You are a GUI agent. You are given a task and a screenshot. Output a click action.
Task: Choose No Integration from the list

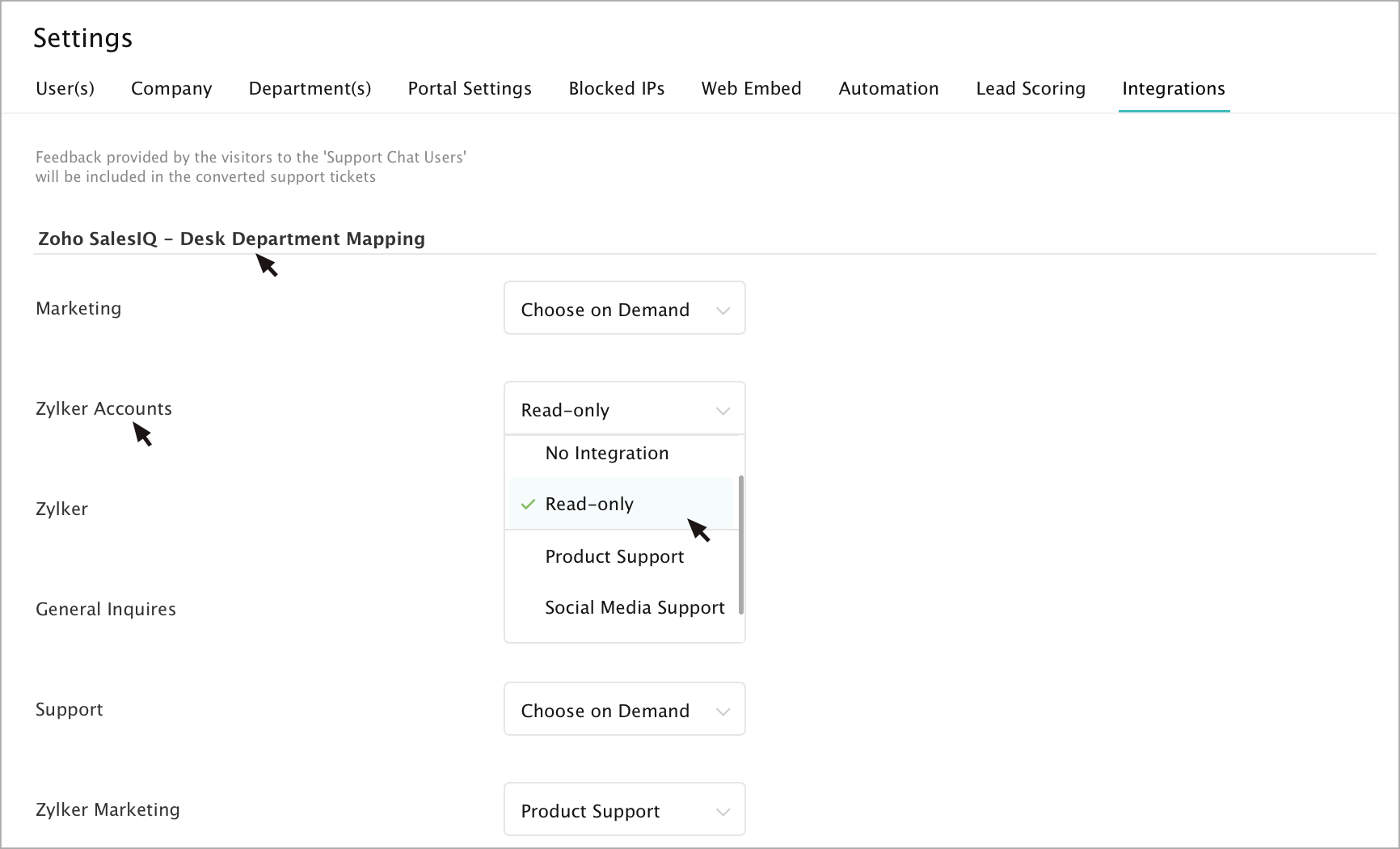click(x=607, y=454)
